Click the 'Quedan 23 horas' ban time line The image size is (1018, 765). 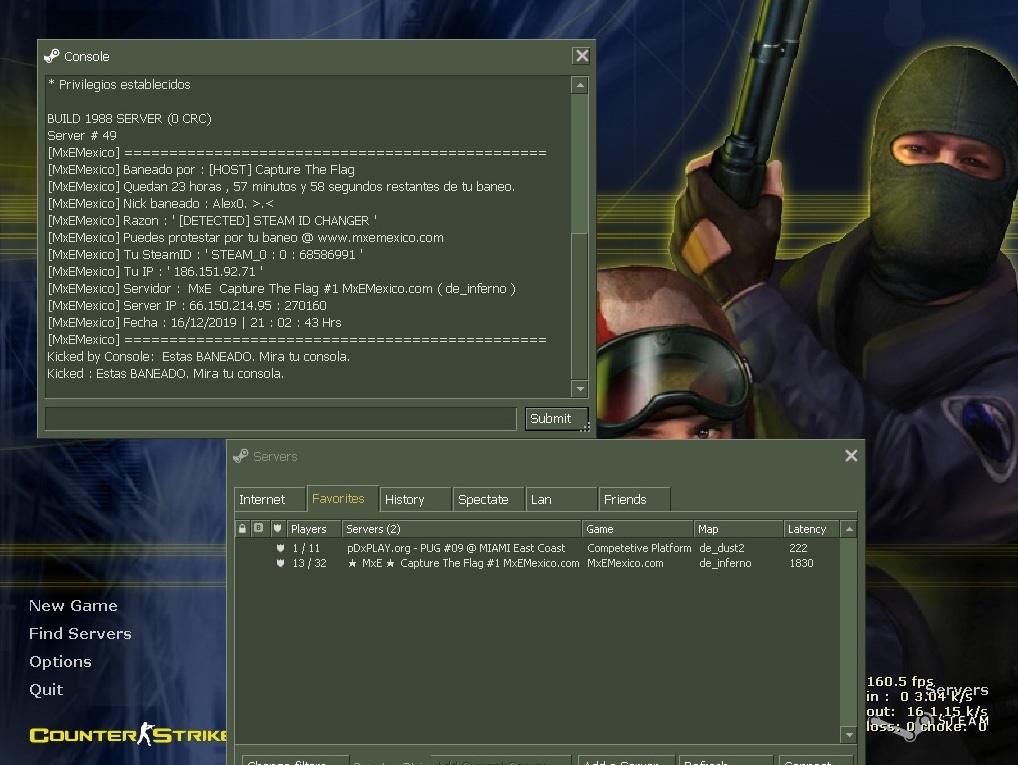[281, 186]
